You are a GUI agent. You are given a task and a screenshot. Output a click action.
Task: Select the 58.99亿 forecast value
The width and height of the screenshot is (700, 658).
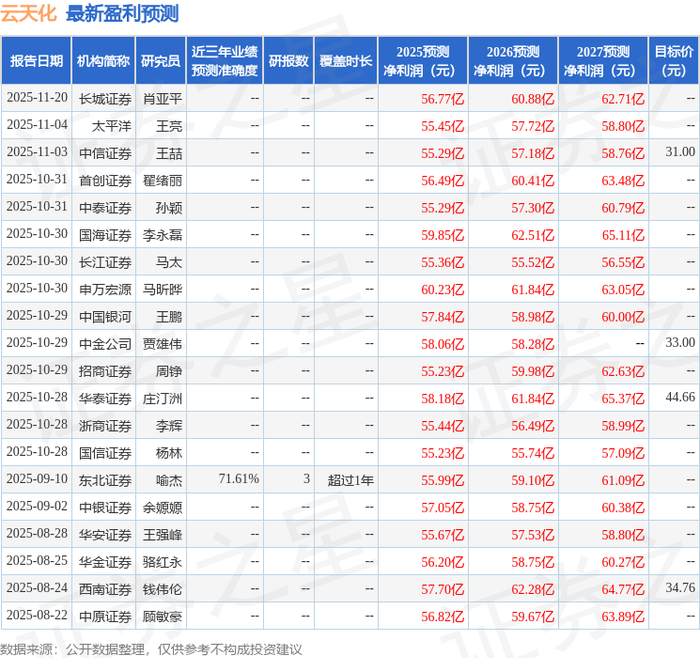click(623, 426)
